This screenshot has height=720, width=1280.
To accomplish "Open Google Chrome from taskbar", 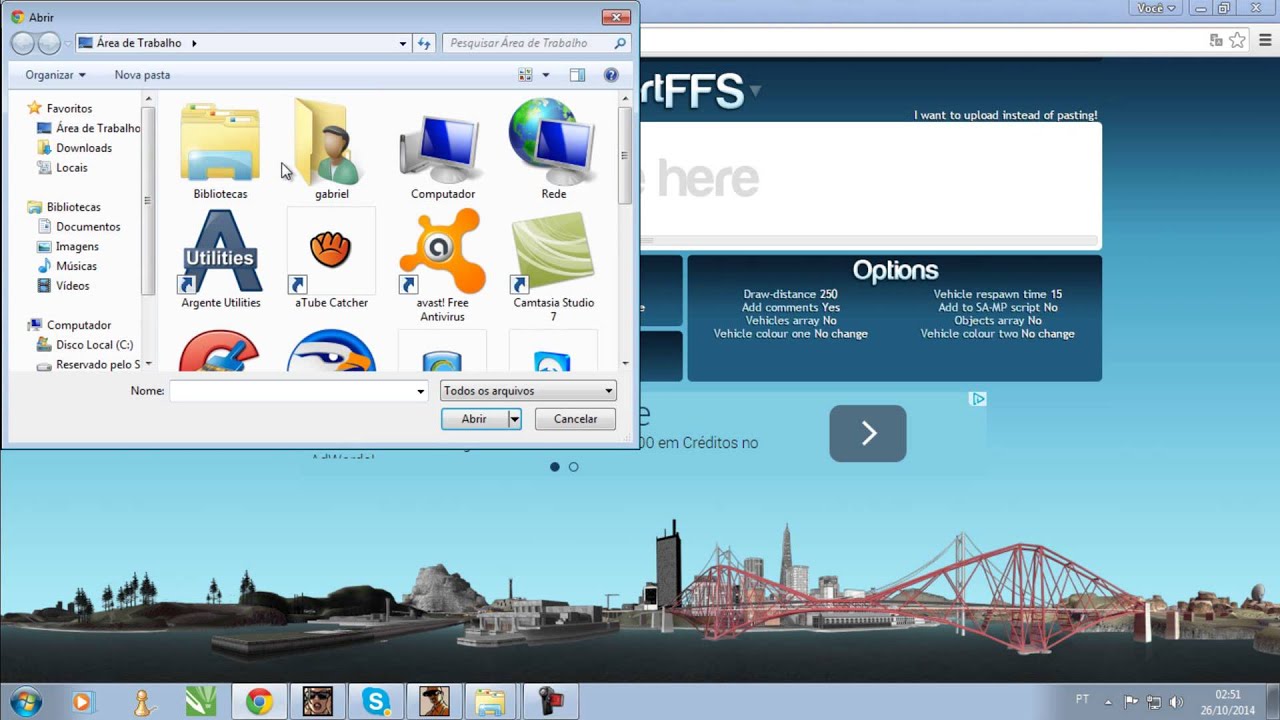I will (260, 702).
